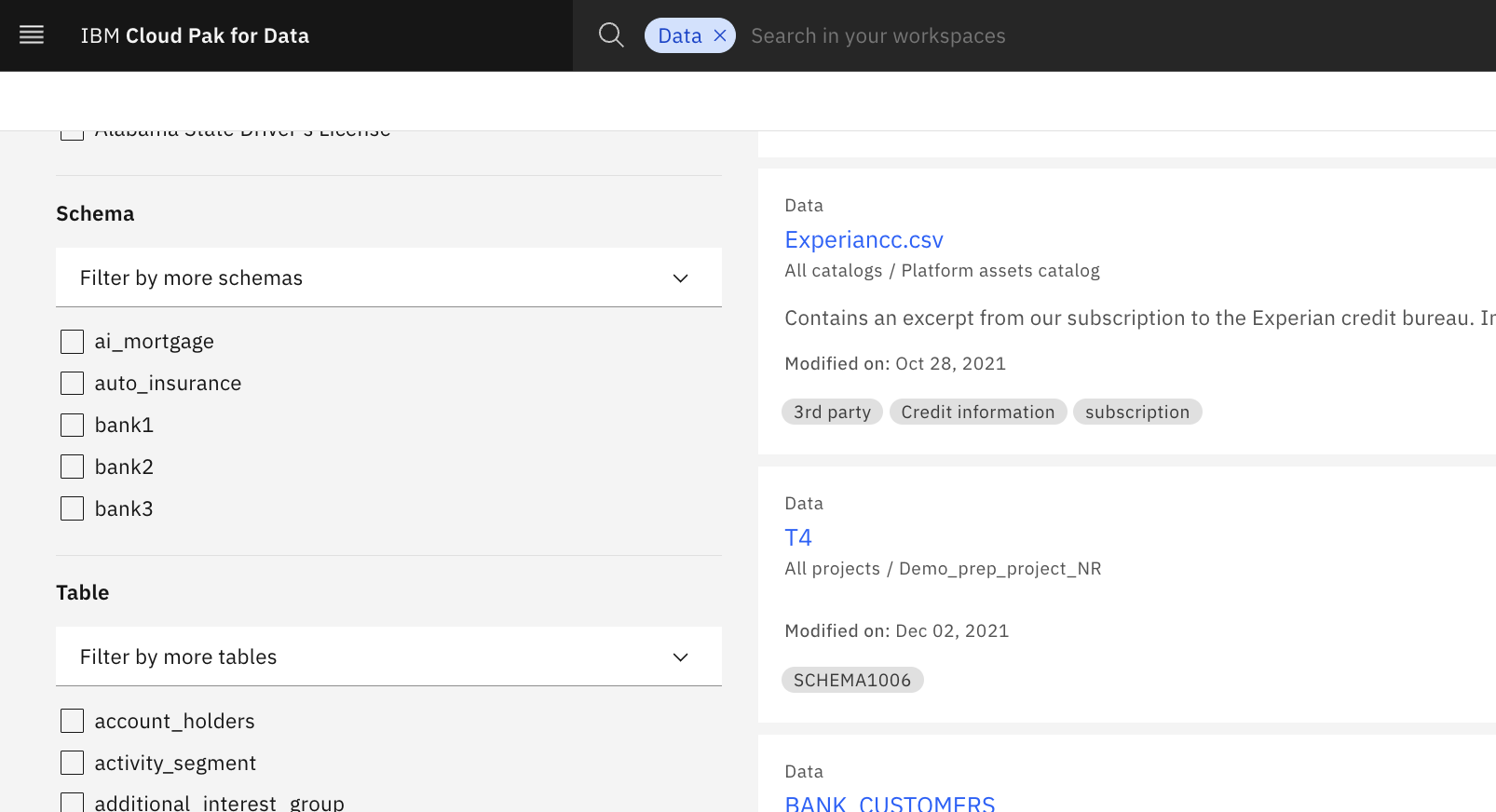The width and height of the screenshot is (1496, 812).
Task: Open the BANK_CUSTOMERS asset link
Action: 890,803
